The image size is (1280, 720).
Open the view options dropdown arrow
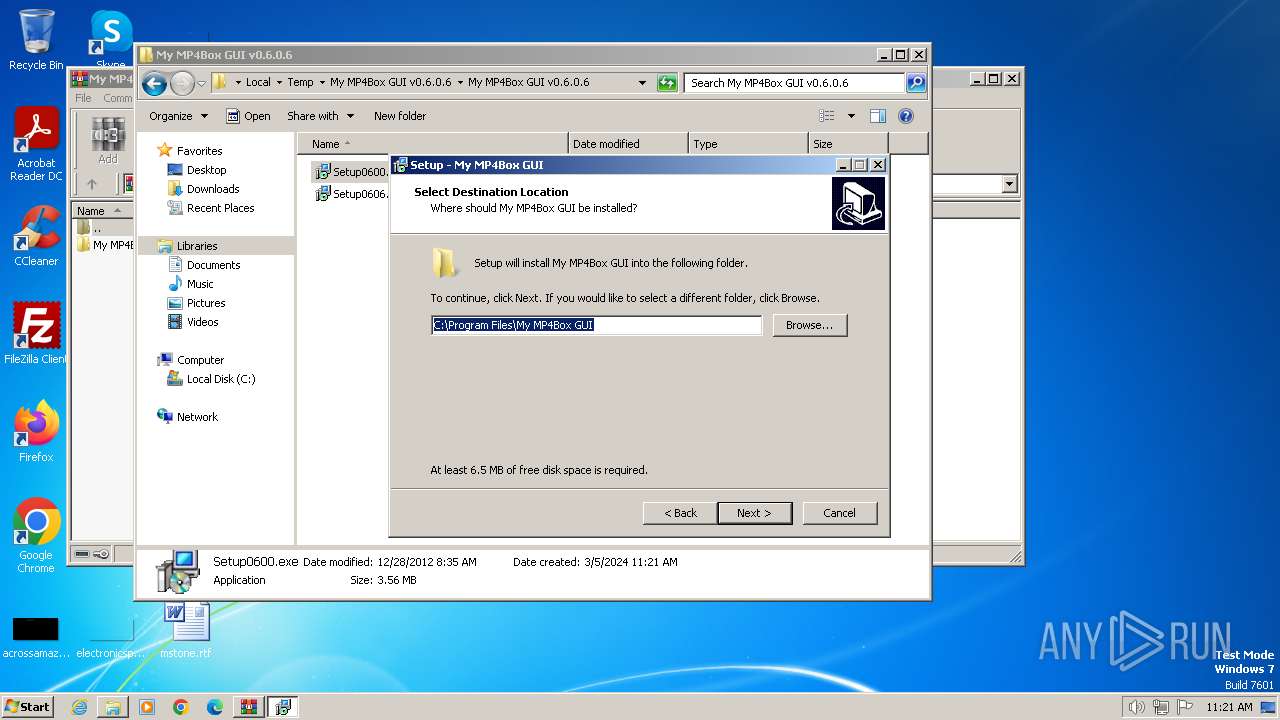click(851, 116)
